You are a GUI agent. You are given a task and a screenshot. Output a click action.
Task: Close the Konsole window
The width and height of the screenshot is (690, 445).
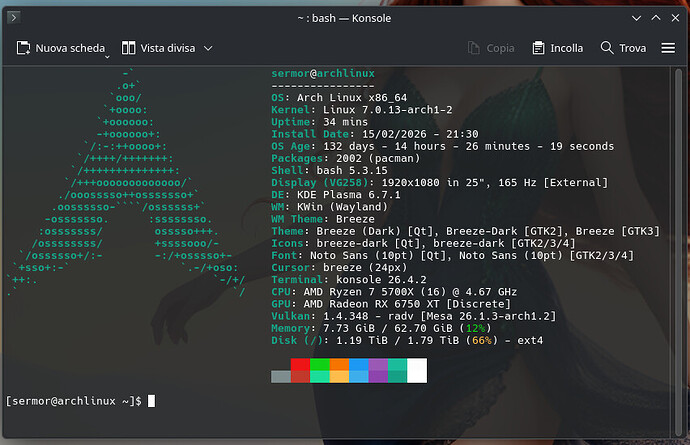pyautogui.click(x=675, y=18)
